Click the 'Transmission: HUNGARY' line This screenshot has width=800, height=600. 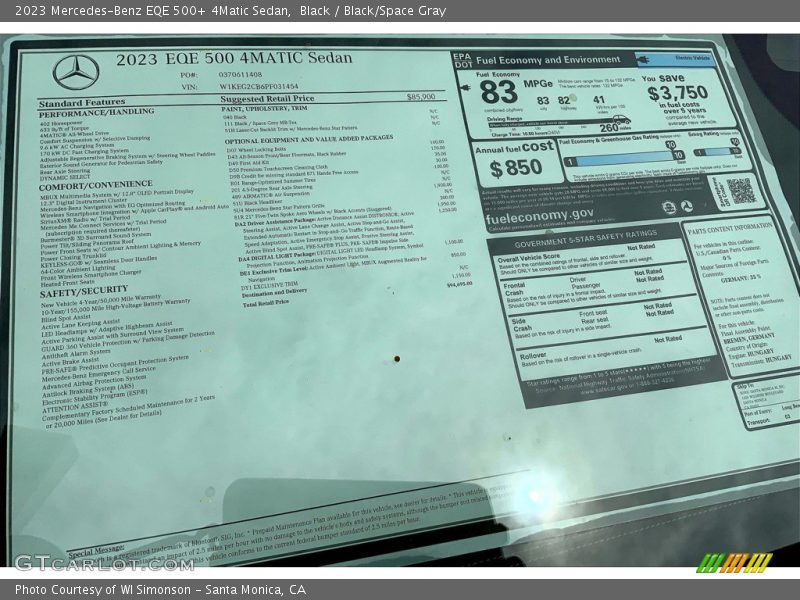click(x=761, y=360)
